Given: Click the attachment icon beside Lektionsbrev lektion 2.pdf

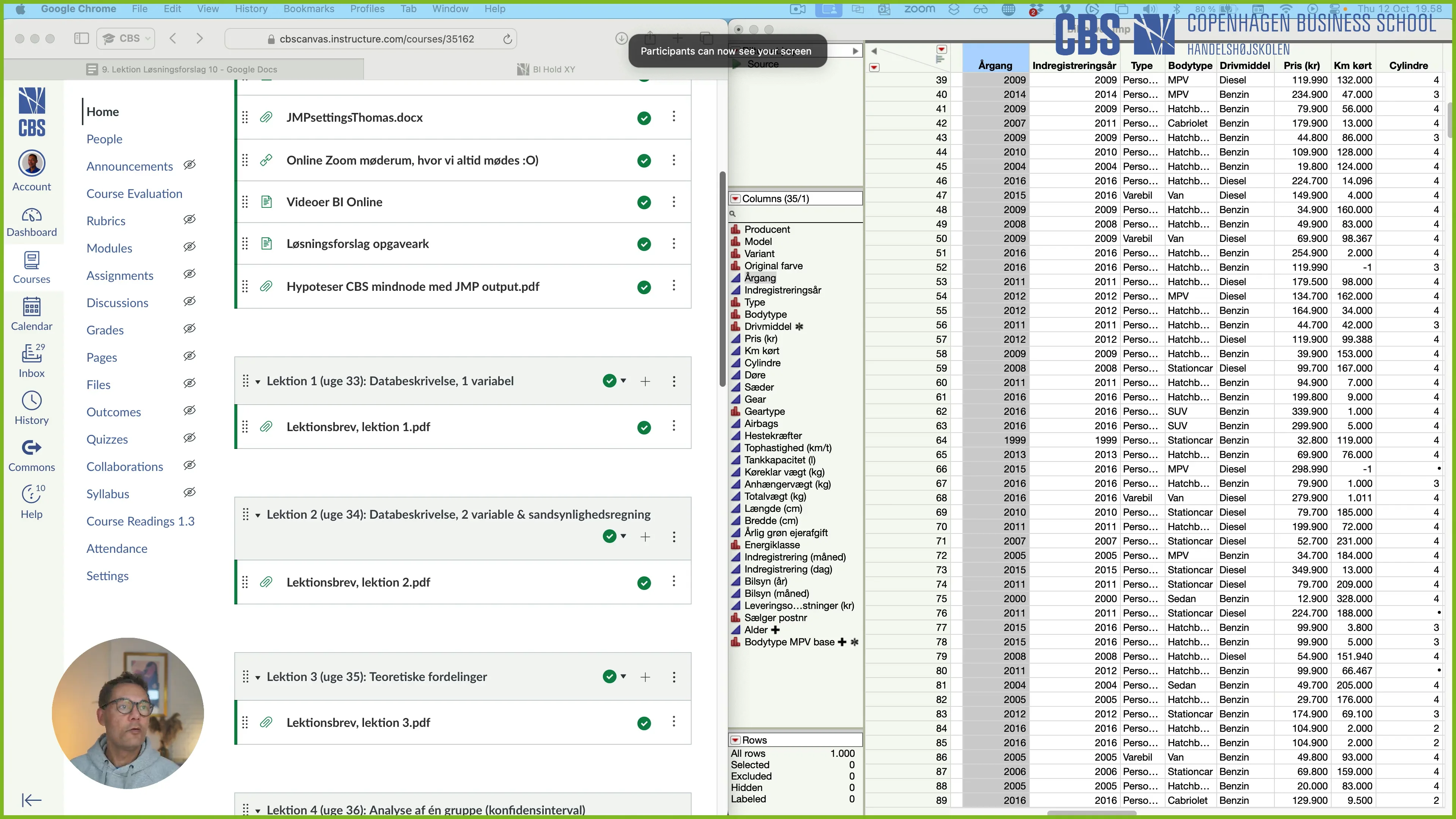Looking at the screenshot, I should click(x=266, y=582).
